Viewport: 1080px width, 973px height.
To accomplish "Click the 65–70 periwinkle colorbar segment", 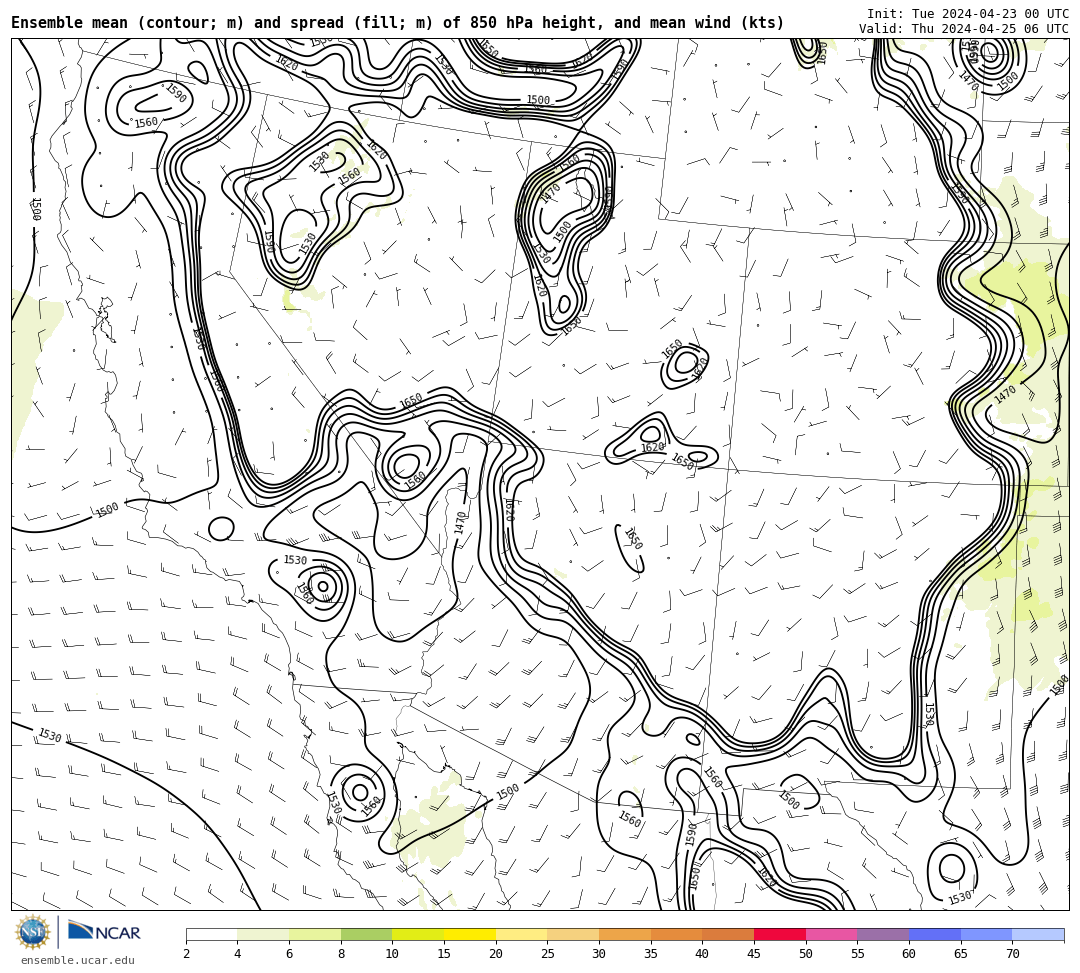I will click(986, 934).
